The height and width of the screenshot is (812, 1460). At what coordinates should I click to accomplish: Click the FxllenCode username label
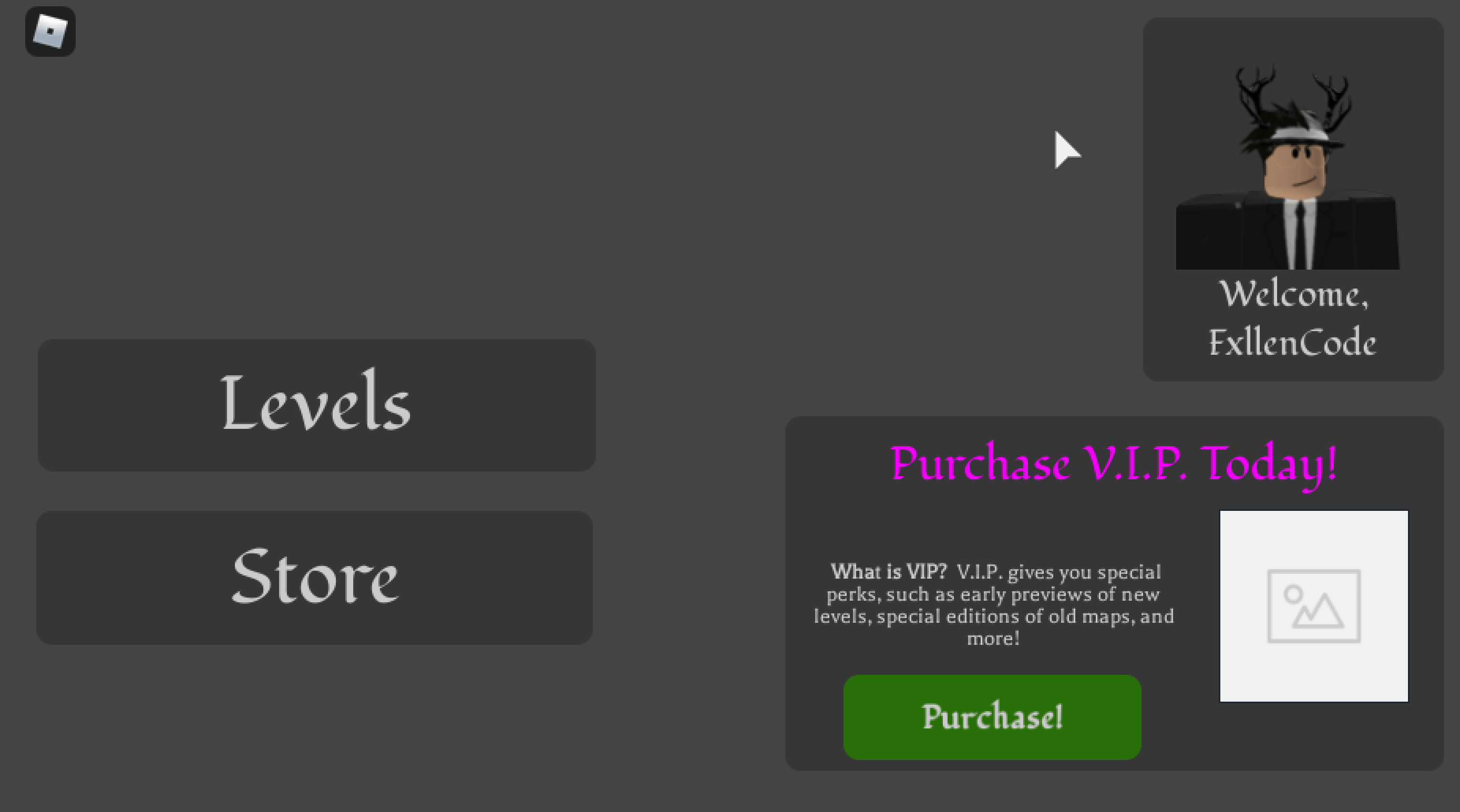click(1292, 342)
